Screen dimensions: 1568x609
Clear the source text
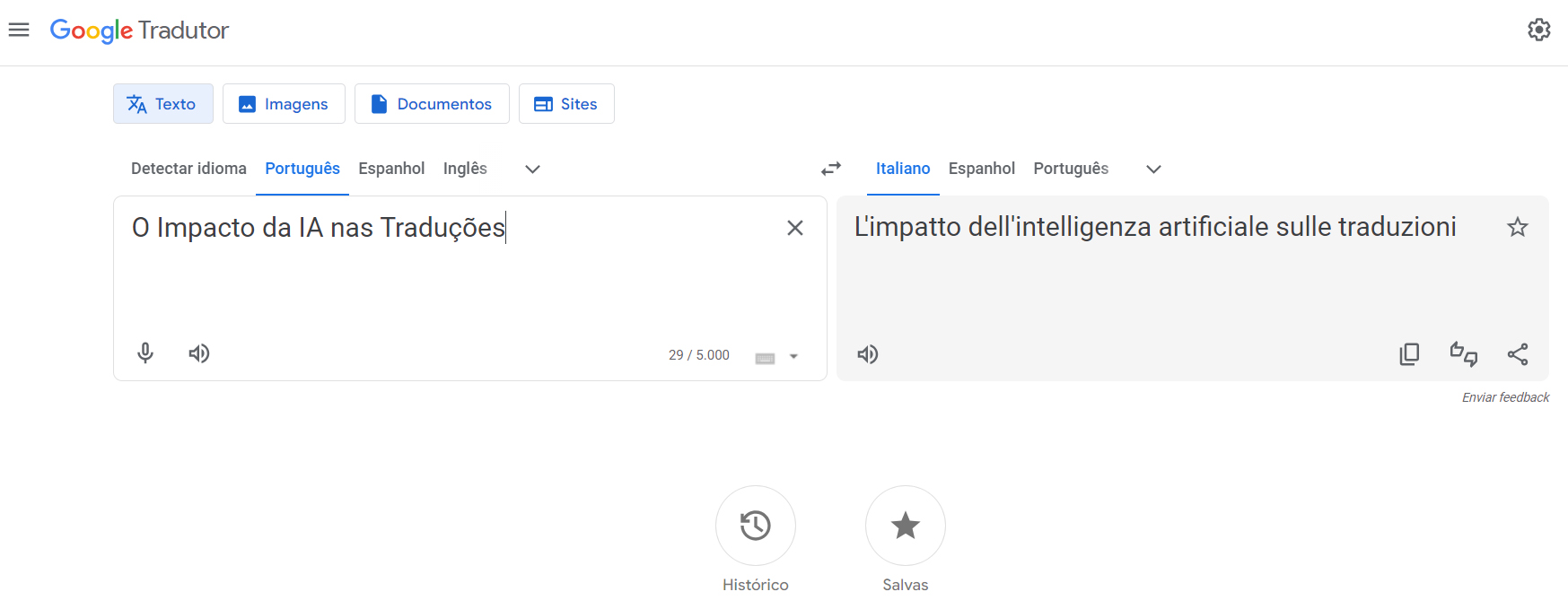[x=794, y=228]
